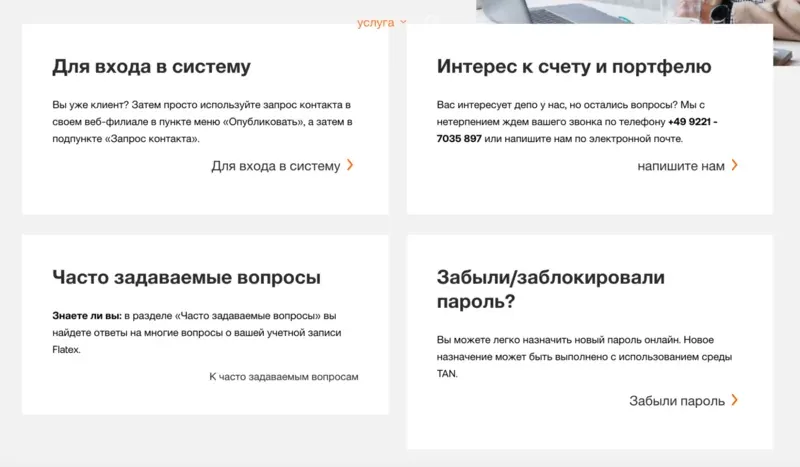
Task: Click the bold "Знаете ли вы:" text
Action: [87, 316]
